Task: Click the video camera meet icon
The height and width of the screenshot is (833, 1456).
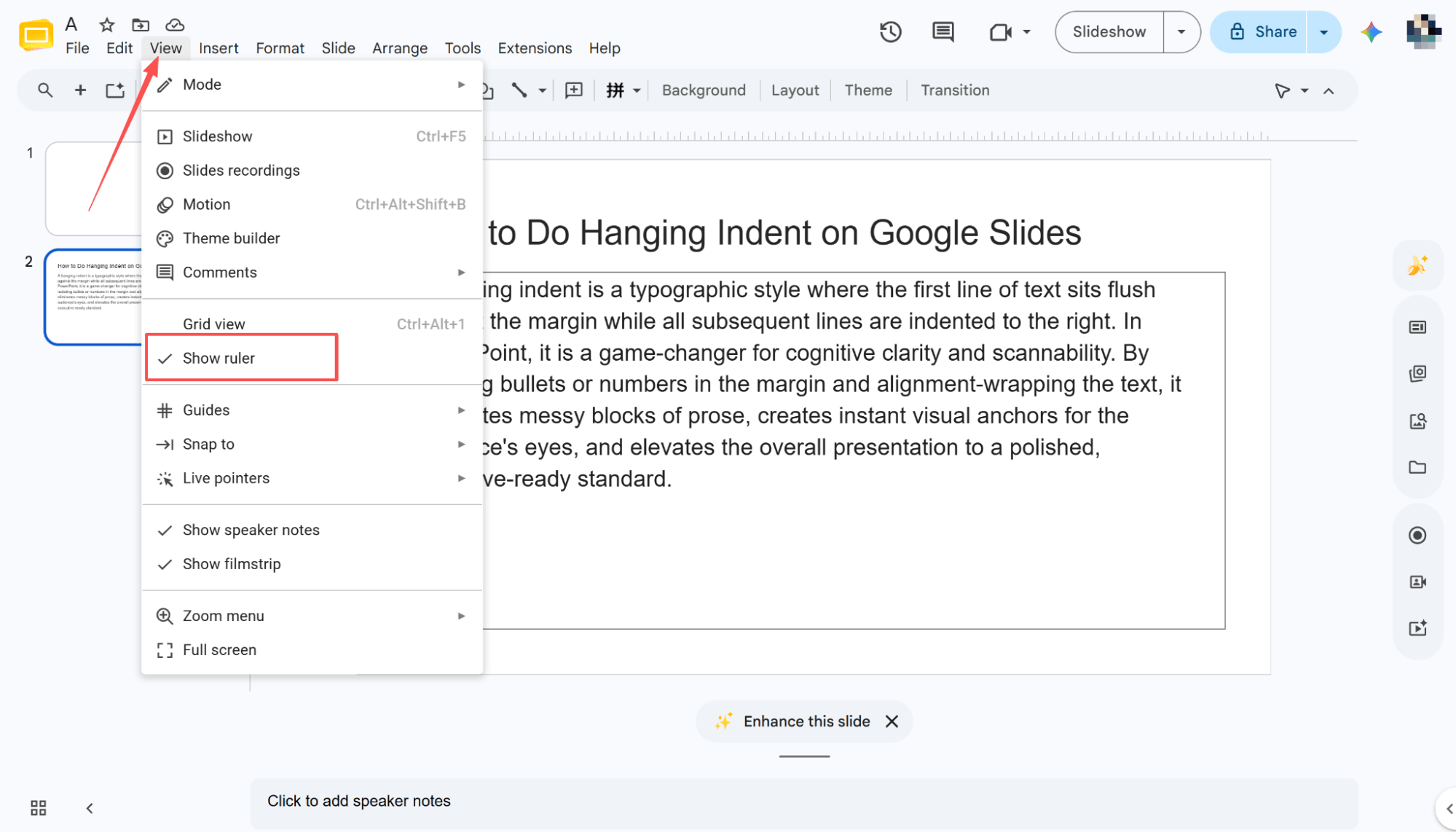Action: pyautogui.click(x=1000, y=32)
